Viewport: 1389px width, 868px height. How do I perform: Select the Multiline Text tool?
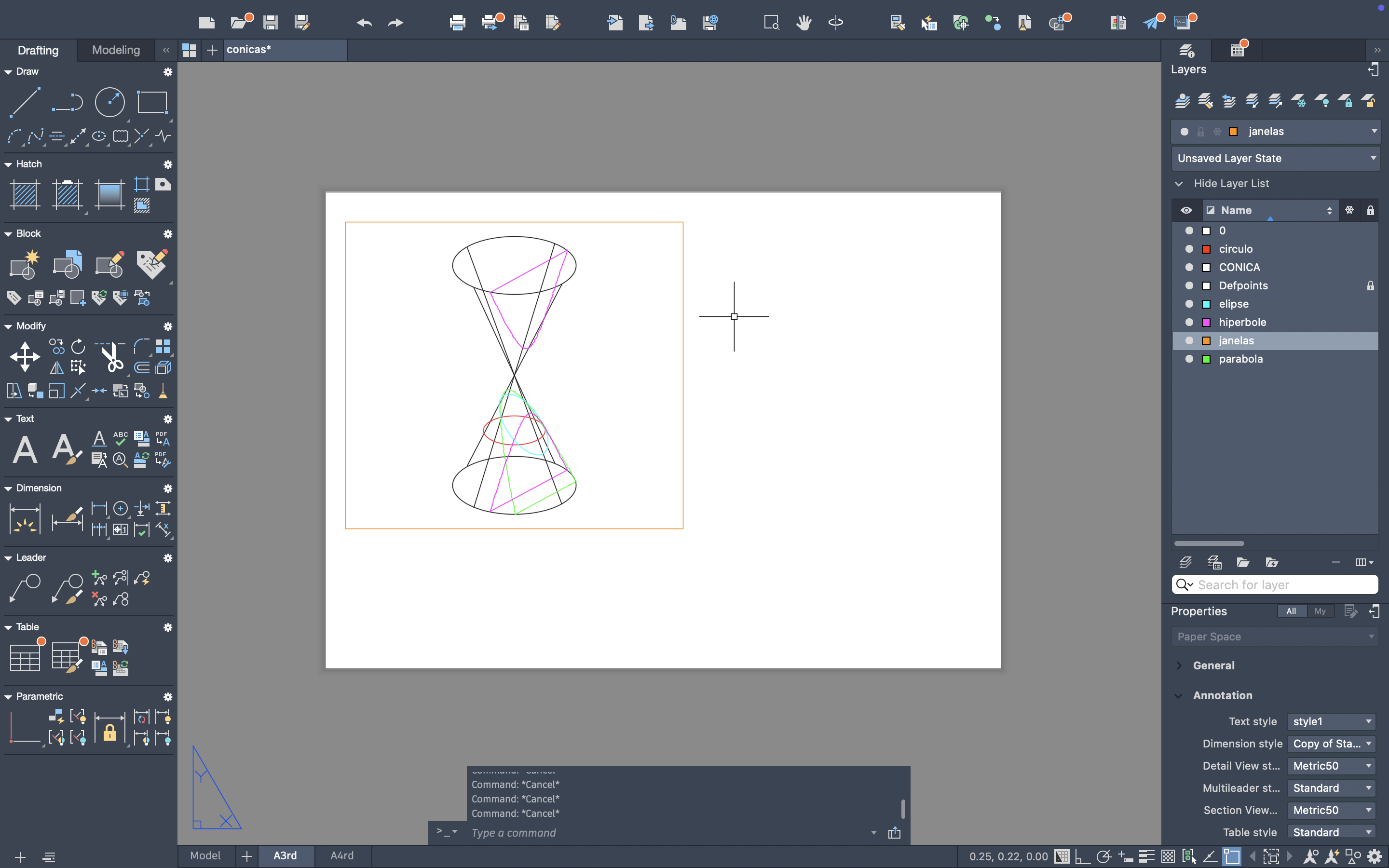(x=25, y=449)
